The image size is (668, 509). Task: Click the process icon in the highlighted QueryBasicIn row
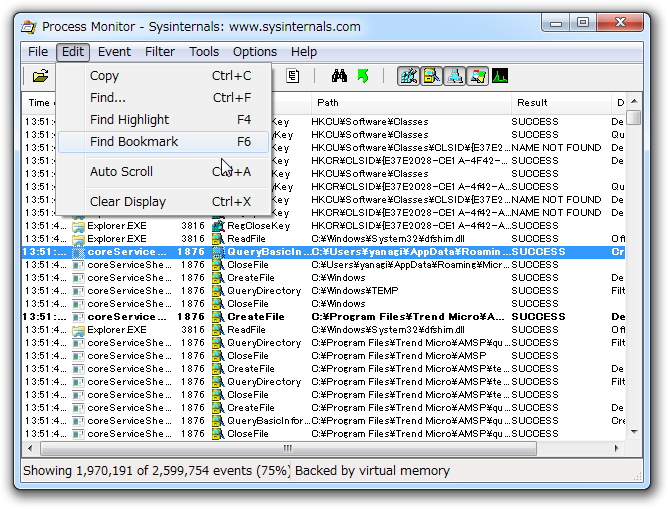(78, 252)
